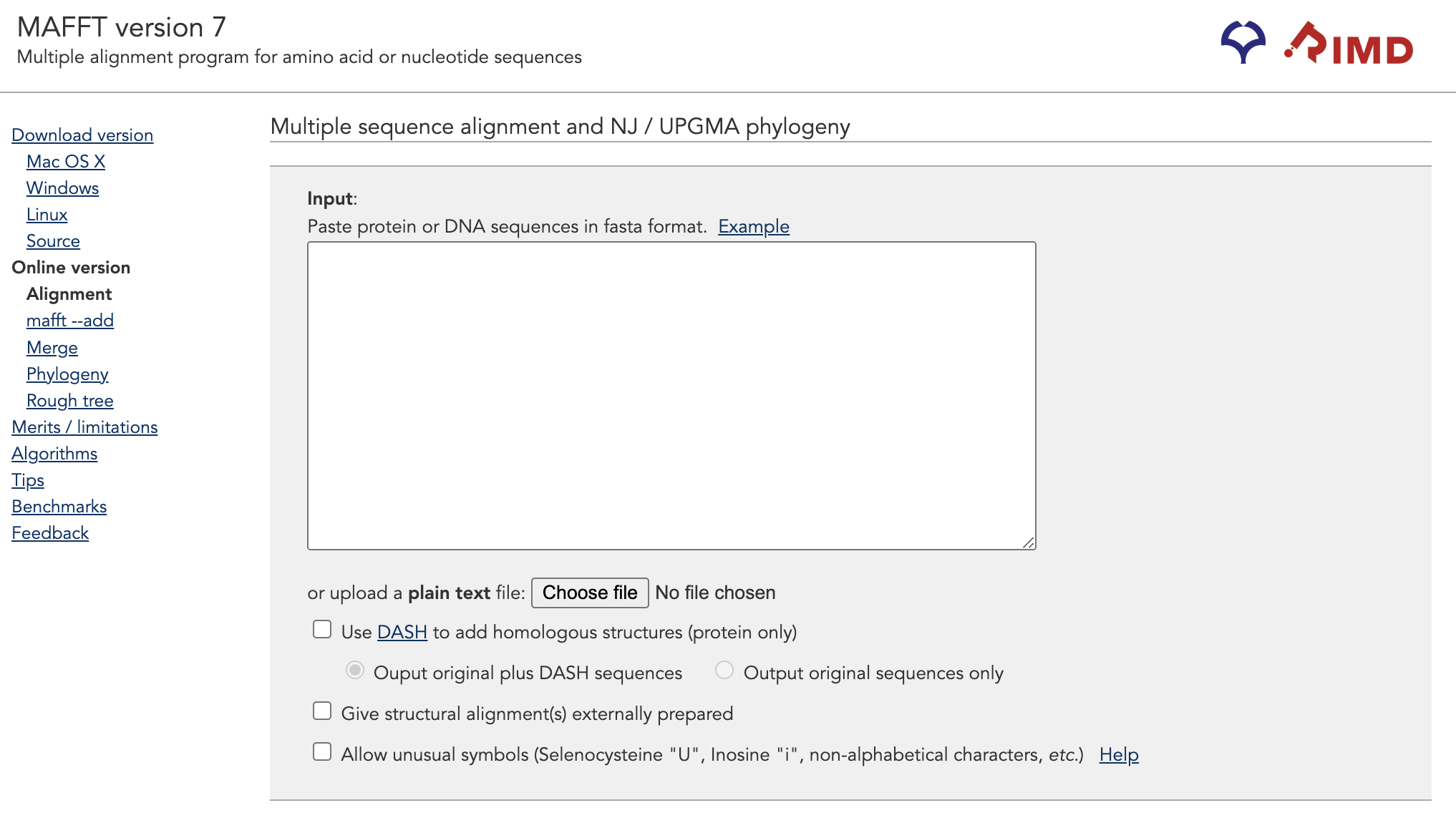Focus the sequence input text area

671,396
